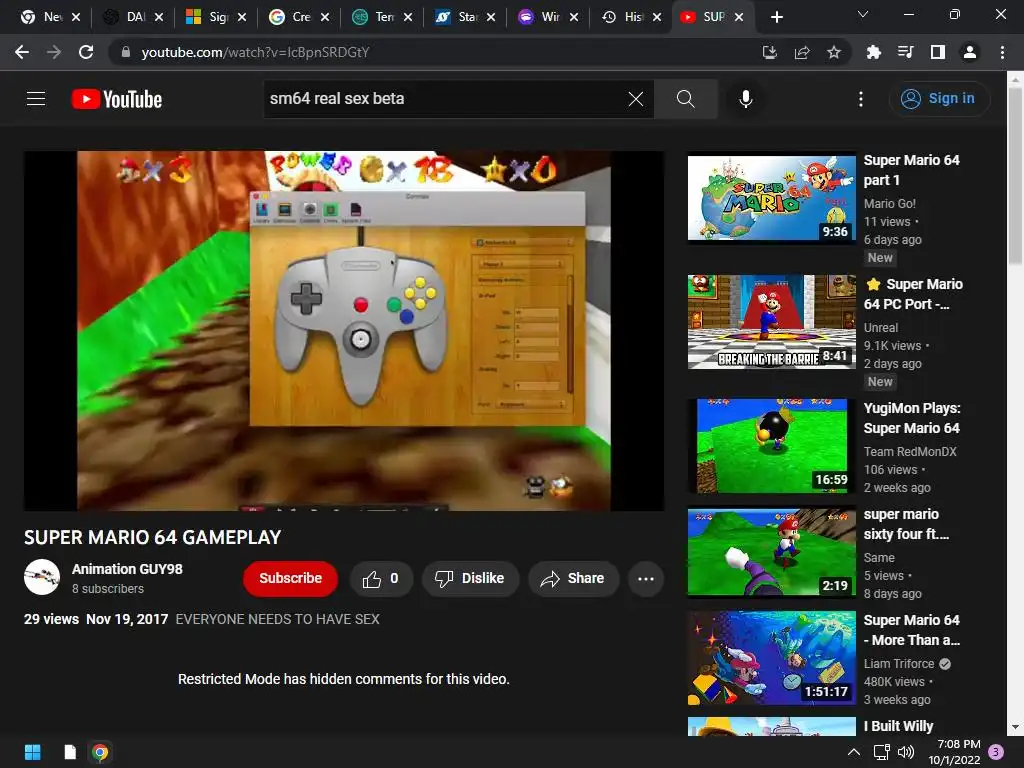Expand description 'EVERYONE NEEDS TO HAVE SEX'
1024x768 pixels.
pyautogui.click(x=278, y=619)
